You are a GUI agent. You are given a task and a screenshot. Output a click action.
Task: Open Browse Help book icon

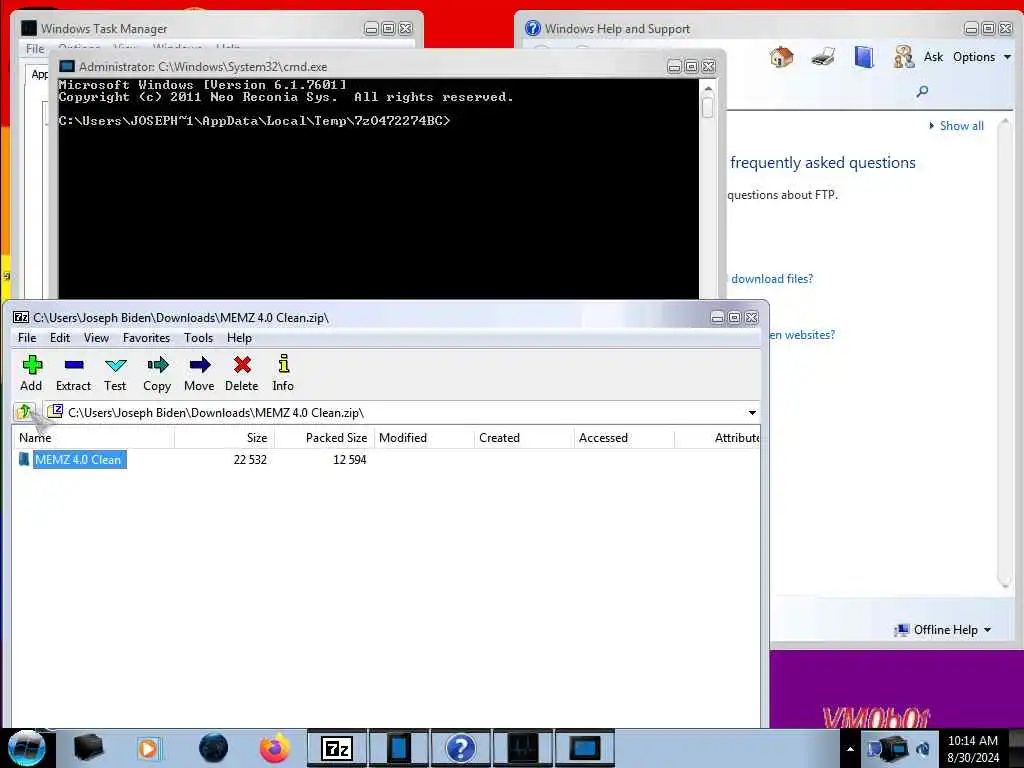pos(863,57)
